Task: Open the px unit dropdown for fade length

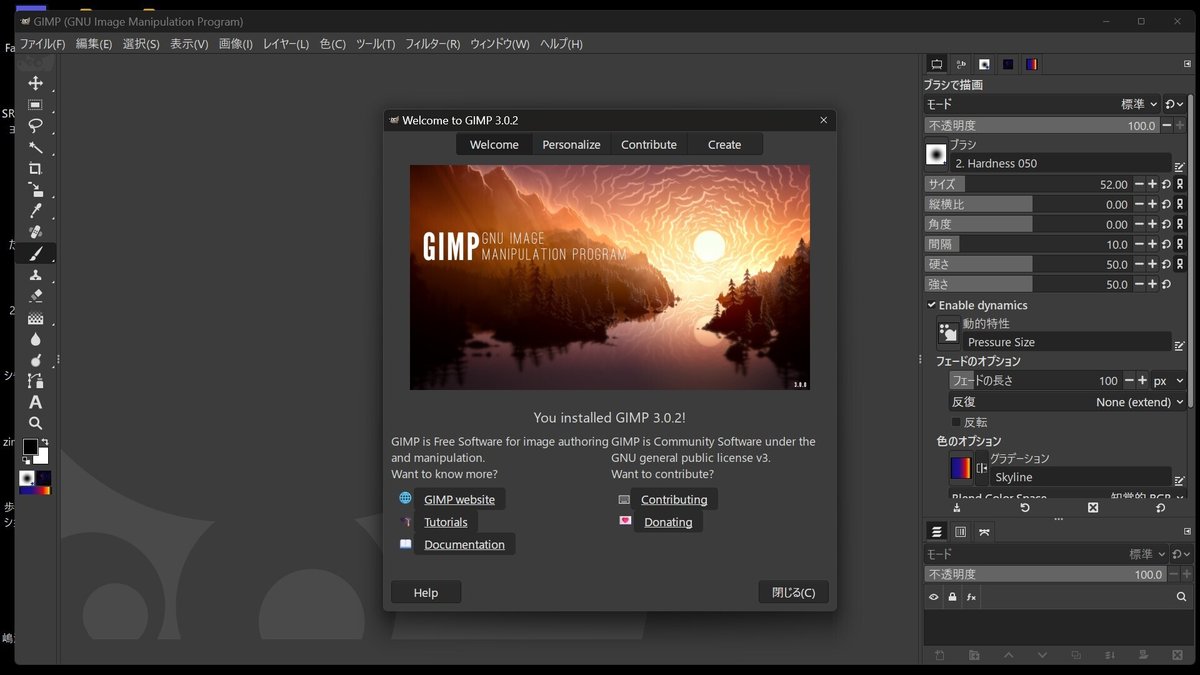Action: point(1170,380)
